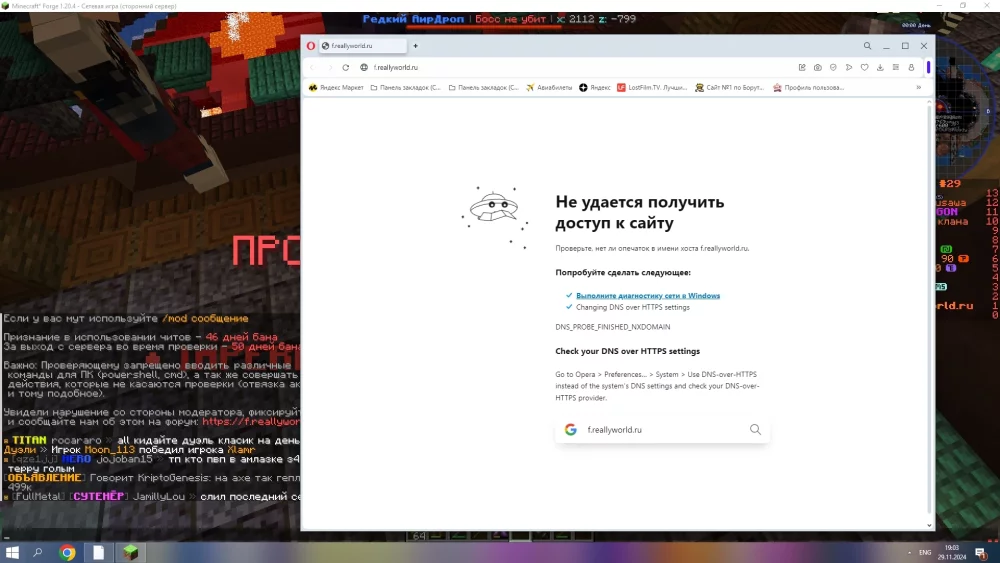This screenshot has width=1000, height=563.
Task: Open the second Панель закладок bookmark folder
Action: pyautogui.click(x=484, y=88)
